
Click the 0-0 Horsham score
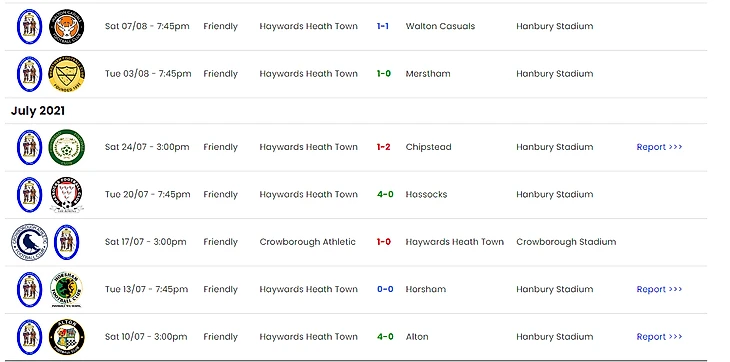385,289
